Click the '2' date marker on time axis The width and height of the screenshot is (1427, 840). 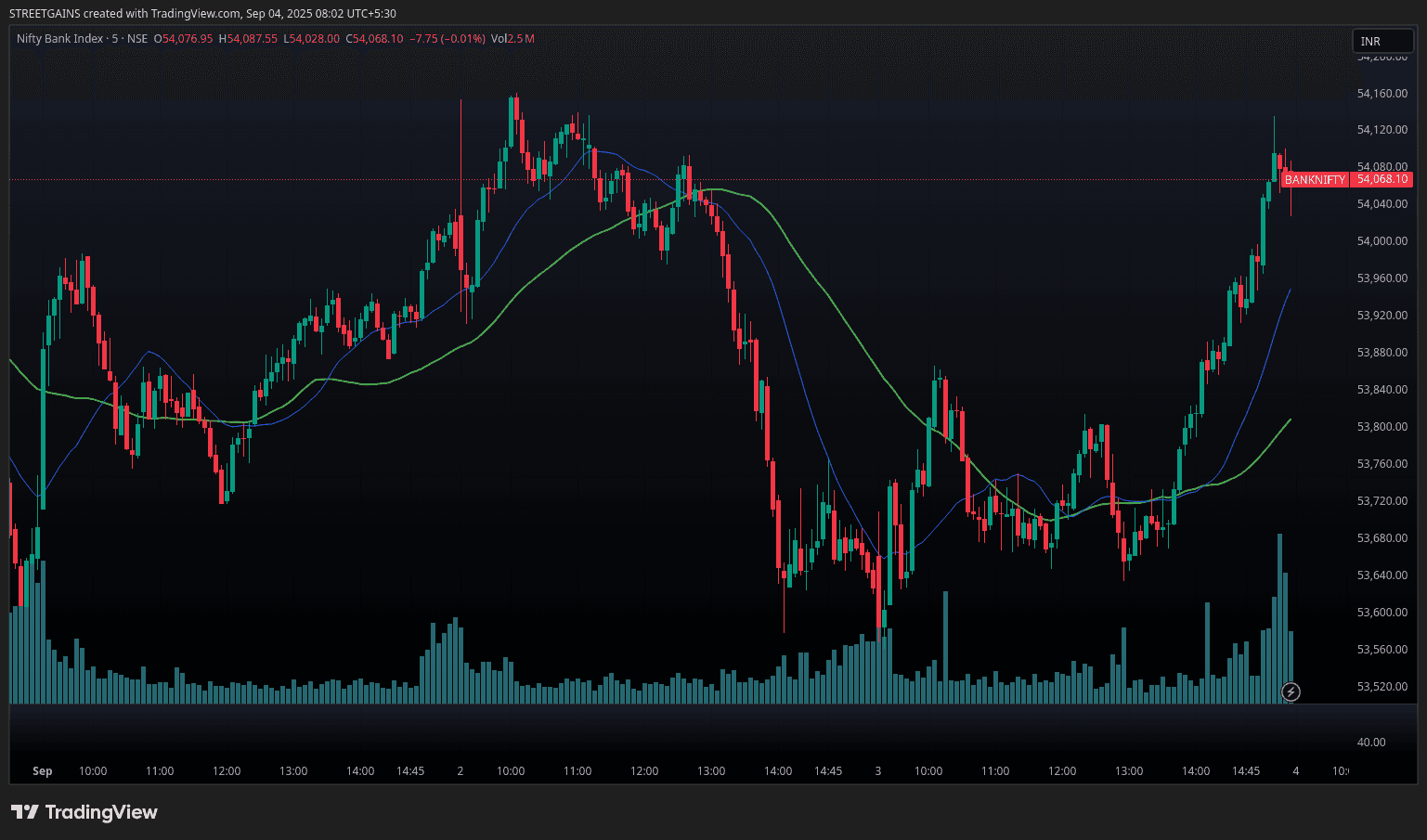[461, 771]
